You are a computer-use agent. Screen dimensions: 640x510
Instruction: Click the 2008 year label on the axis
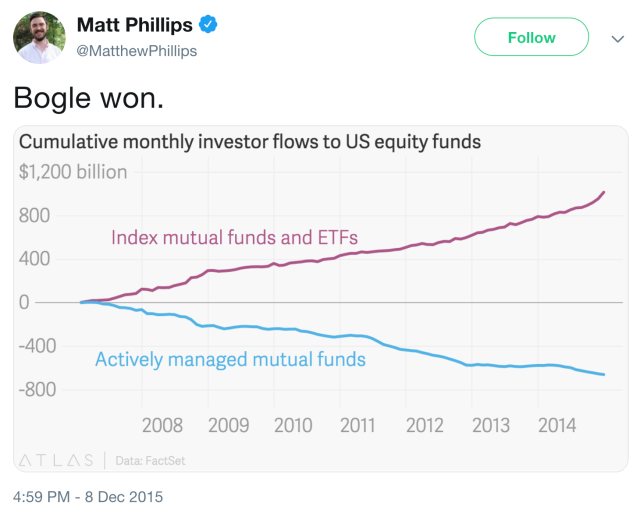(163, 425)
